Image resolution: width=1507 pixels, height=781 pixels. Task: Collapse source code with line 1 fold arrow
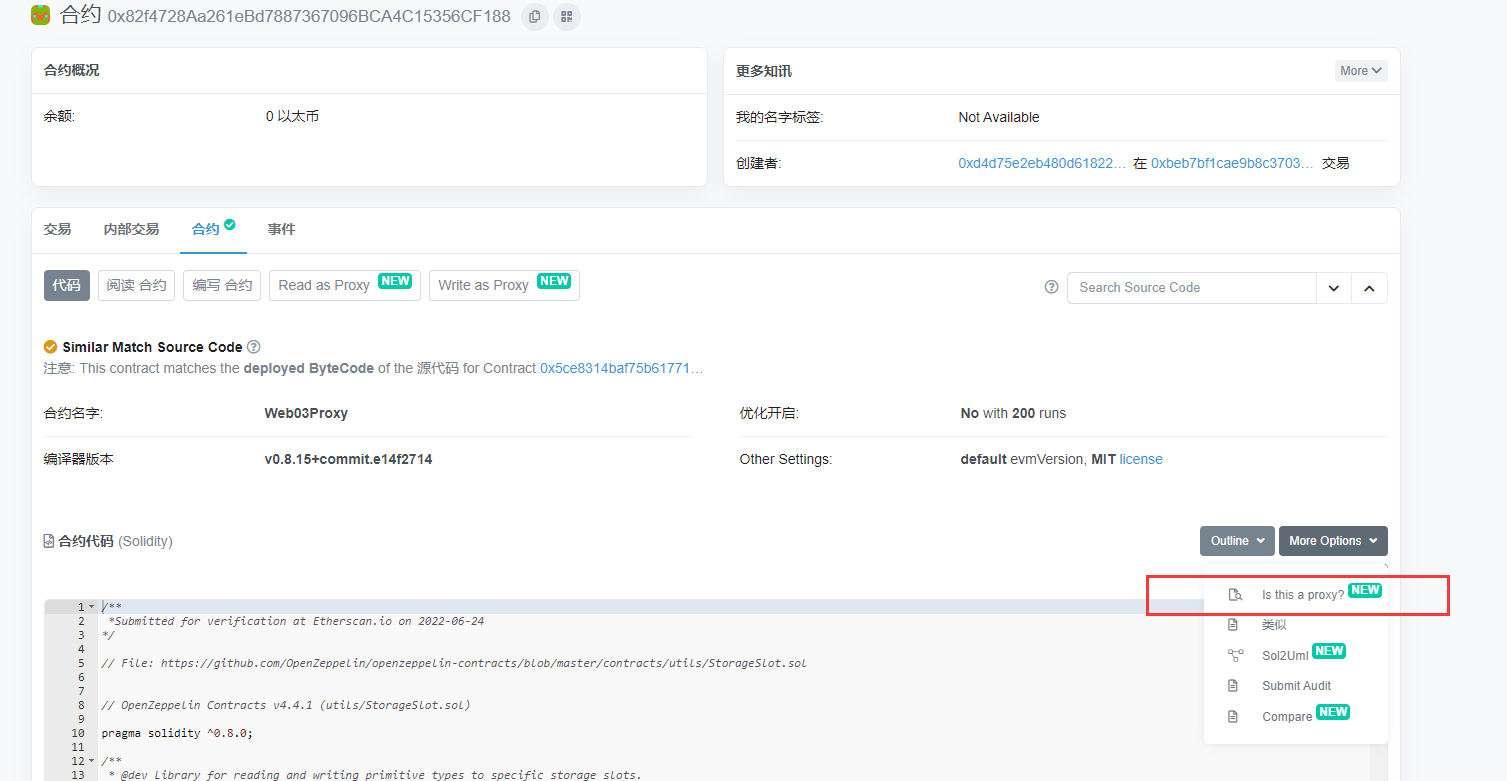point(91,606)
